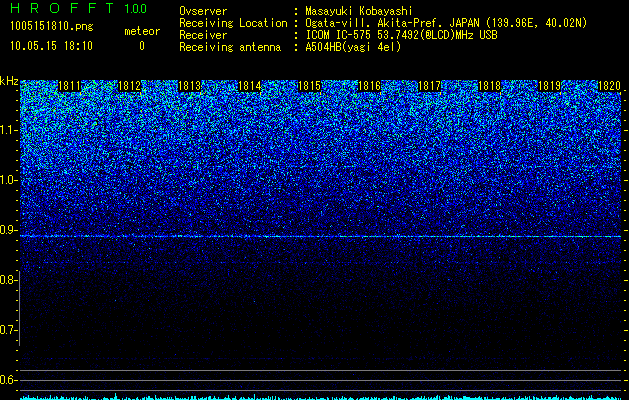Click the cyan signal level strip at the bottom
This screenshot has width=629, height=400.
(x=320, y=397)
